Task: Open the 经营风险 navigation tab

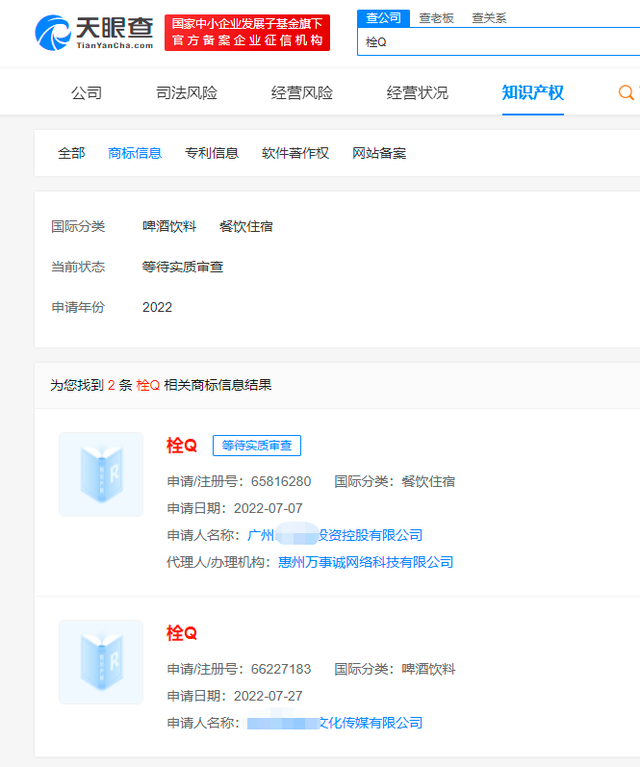Action: 302,92
